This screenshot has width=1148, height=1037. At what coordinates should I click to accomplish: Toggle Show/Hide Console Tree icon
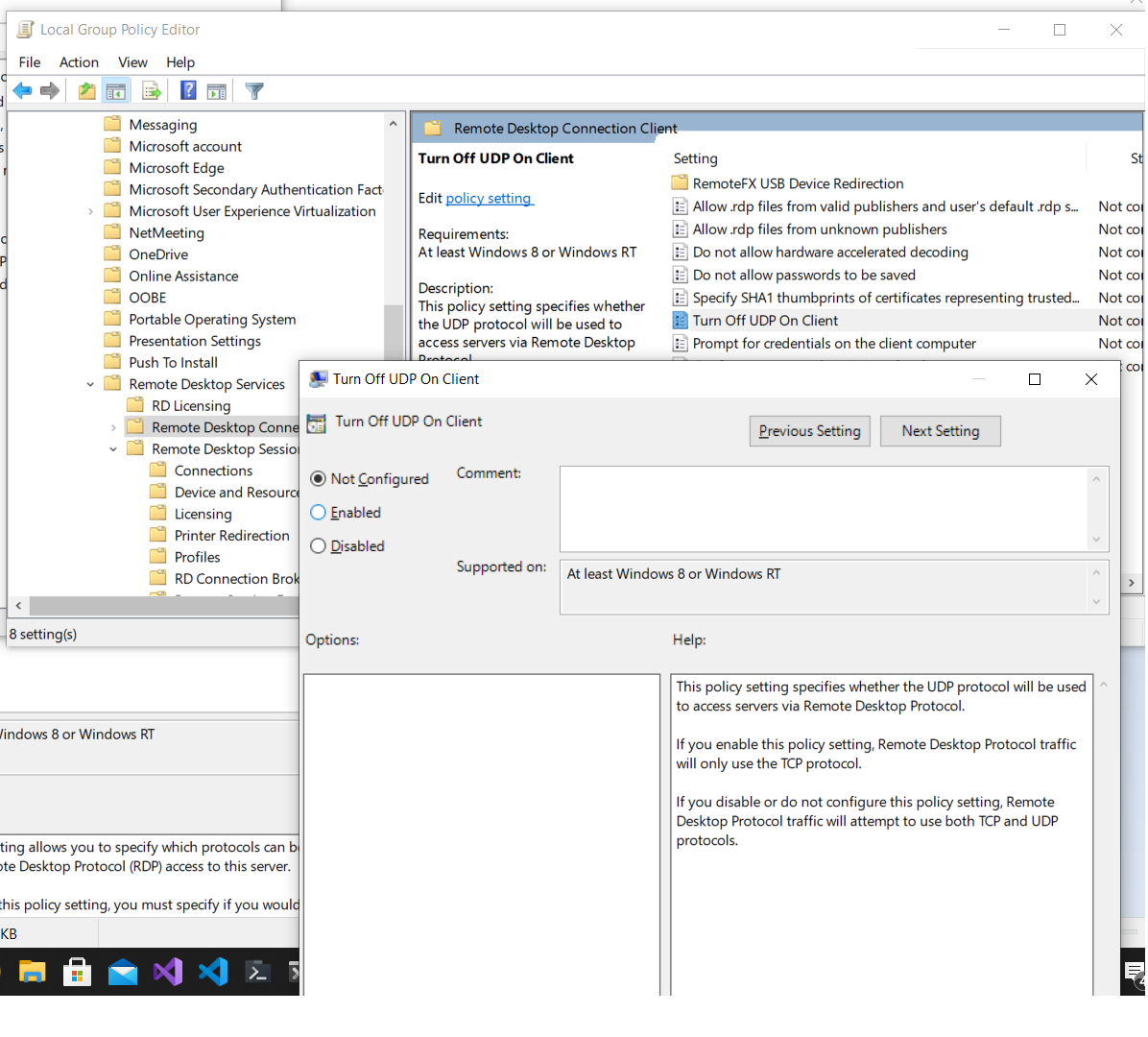pos(116,91)
